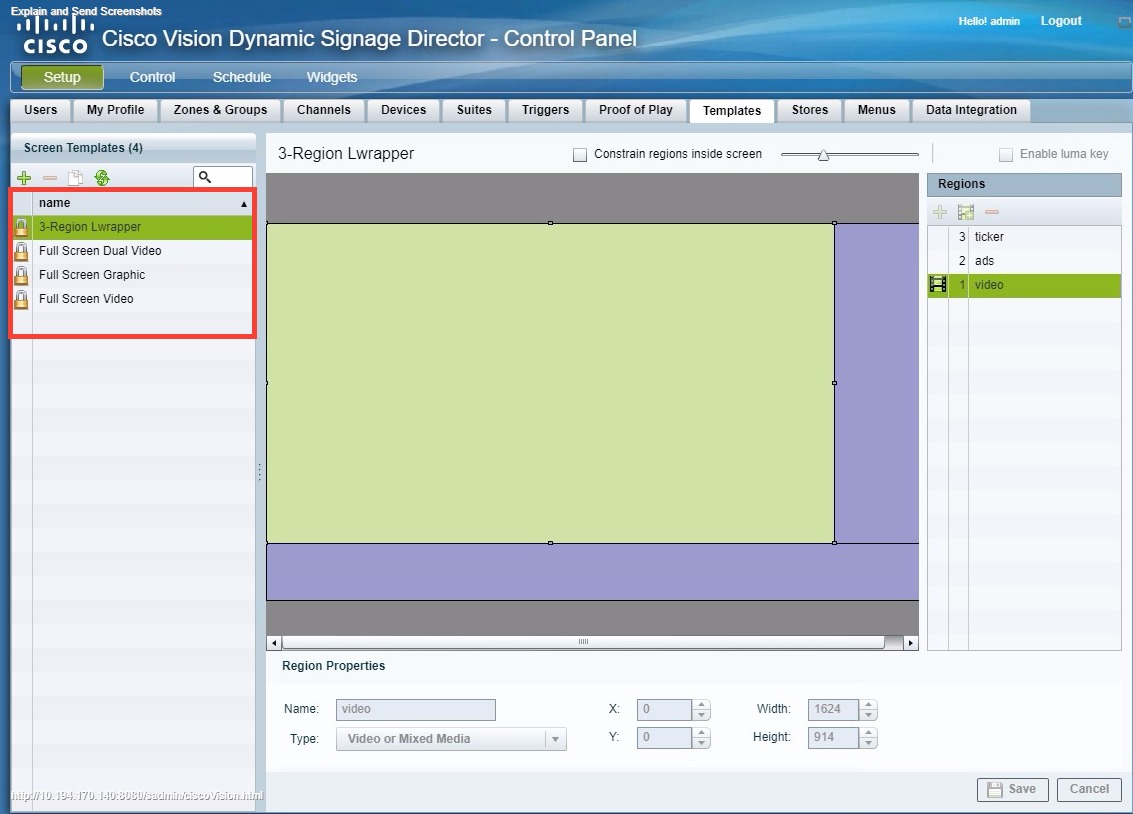
Task: Click the lock icon beside 3-Region Lwrapper
Action: click(x=22, y=227)
